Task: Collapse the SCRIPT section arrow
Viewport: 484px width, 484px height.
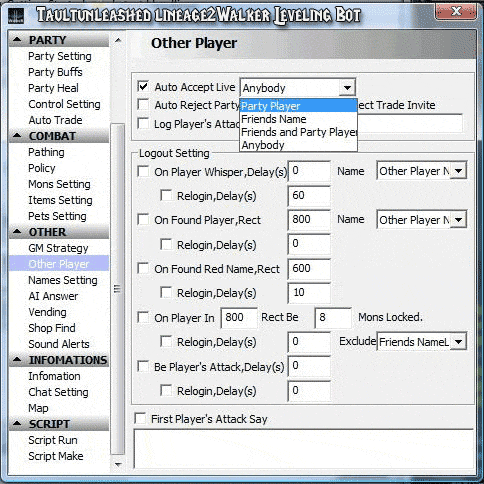Action: coord(17,424)
